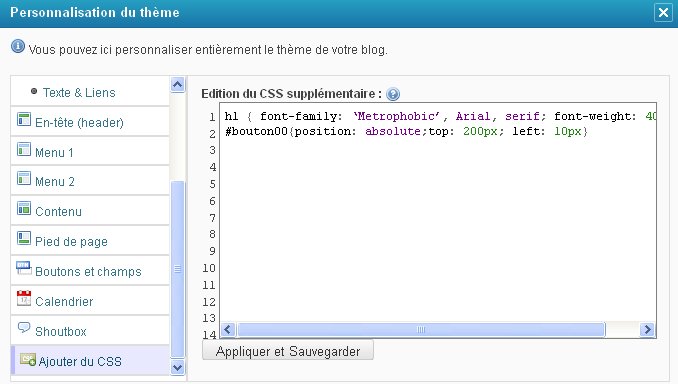Click the Menu 1 layout icon

pyautogui.click(x=24, y=149)
